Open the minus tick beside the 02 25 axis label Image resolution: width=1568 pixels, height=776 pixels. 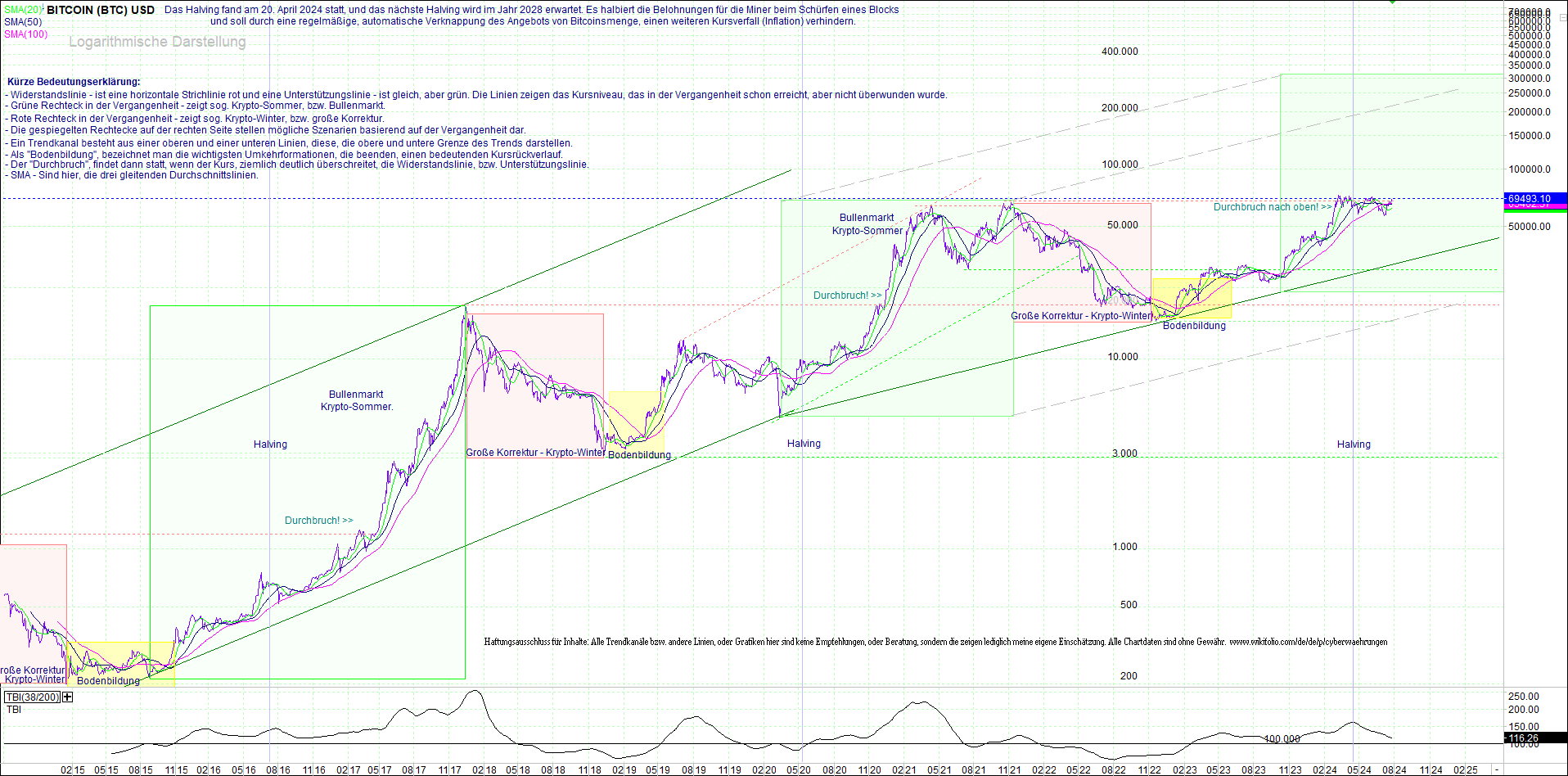click(x=1497, y=770)
